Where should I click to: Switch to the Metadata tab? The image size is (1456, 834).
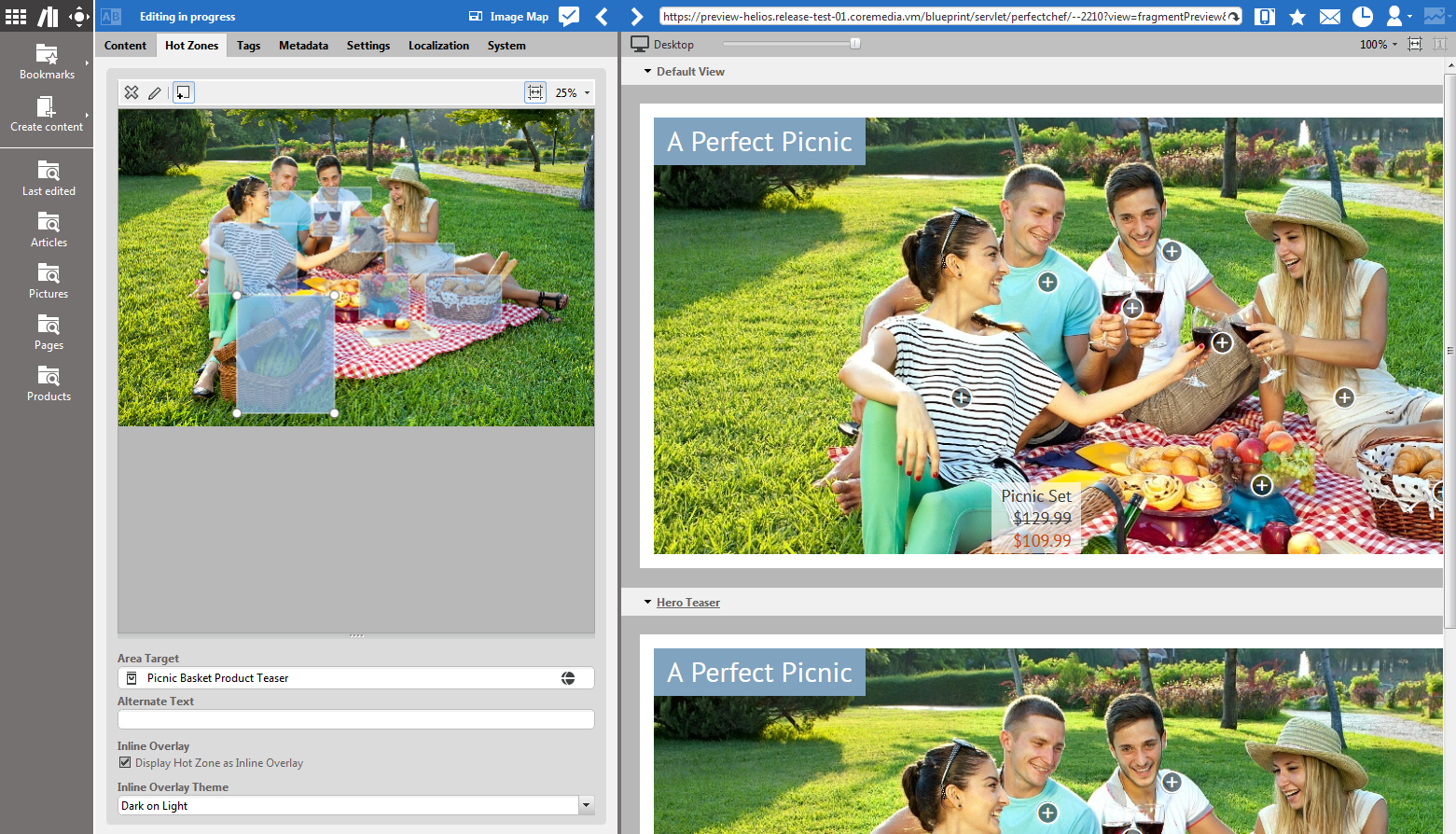pos(303,45)
